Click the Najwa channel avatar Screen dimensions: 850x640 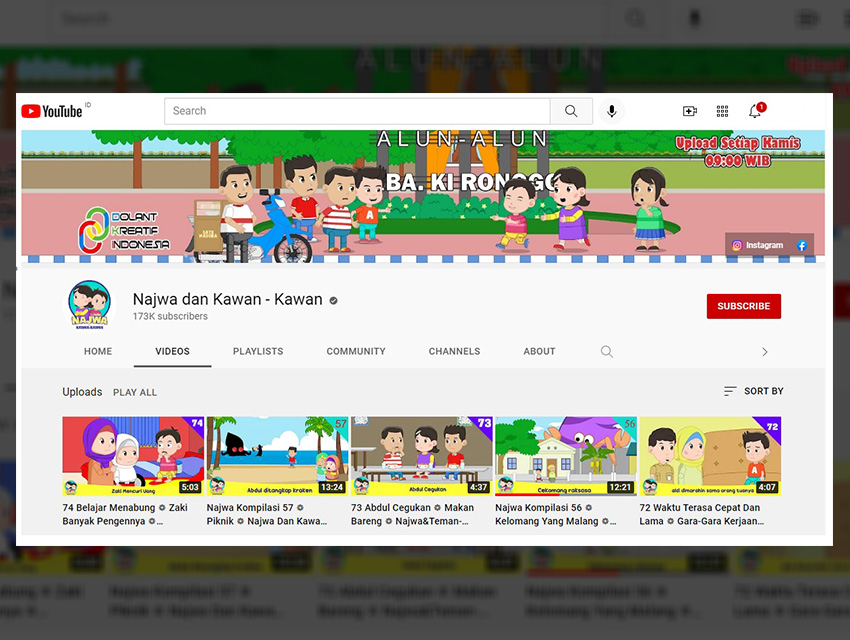click(x=90, y=306)
